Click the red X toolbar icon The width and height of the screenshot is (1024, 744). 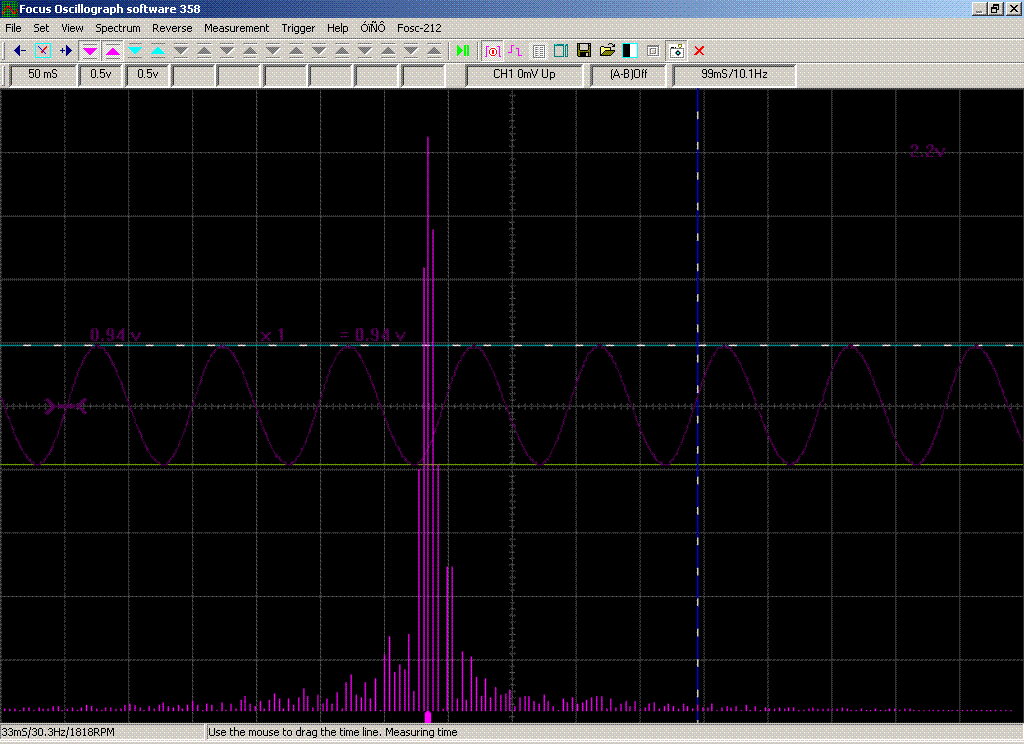[x=699, y=50]
